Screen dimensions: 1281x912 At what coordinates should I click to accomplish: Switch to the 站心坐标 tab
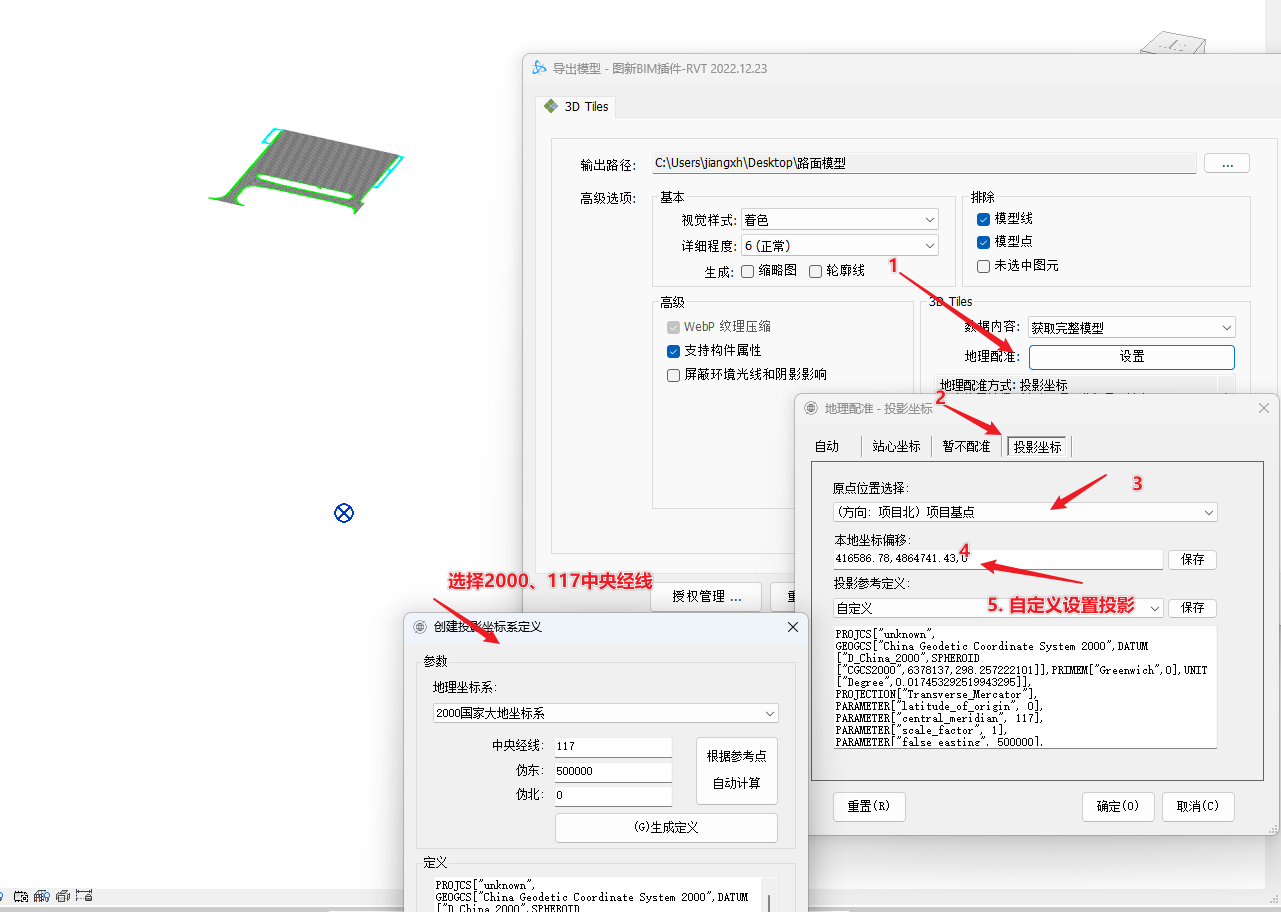point(896,447)
